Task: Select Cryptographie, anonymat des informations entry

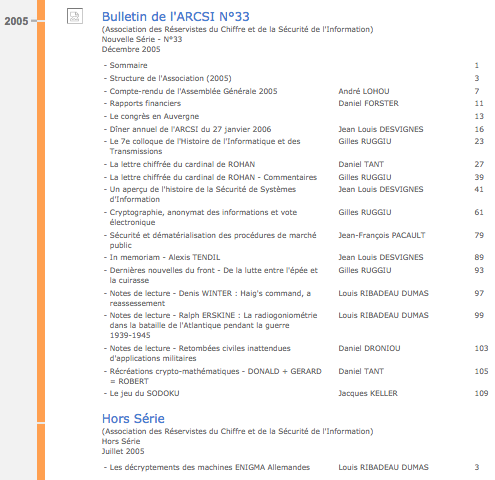Action: click(203, 217)
